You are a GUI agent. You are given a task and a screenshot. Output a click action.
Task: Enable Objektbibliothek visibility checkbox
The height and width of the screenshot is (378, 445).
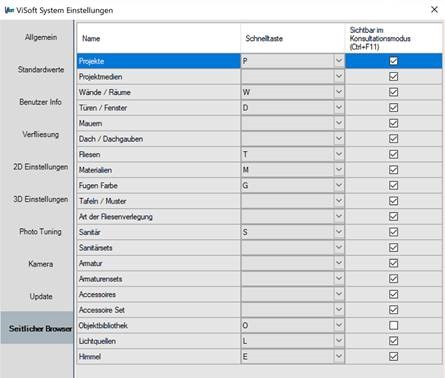coord(393,325)
